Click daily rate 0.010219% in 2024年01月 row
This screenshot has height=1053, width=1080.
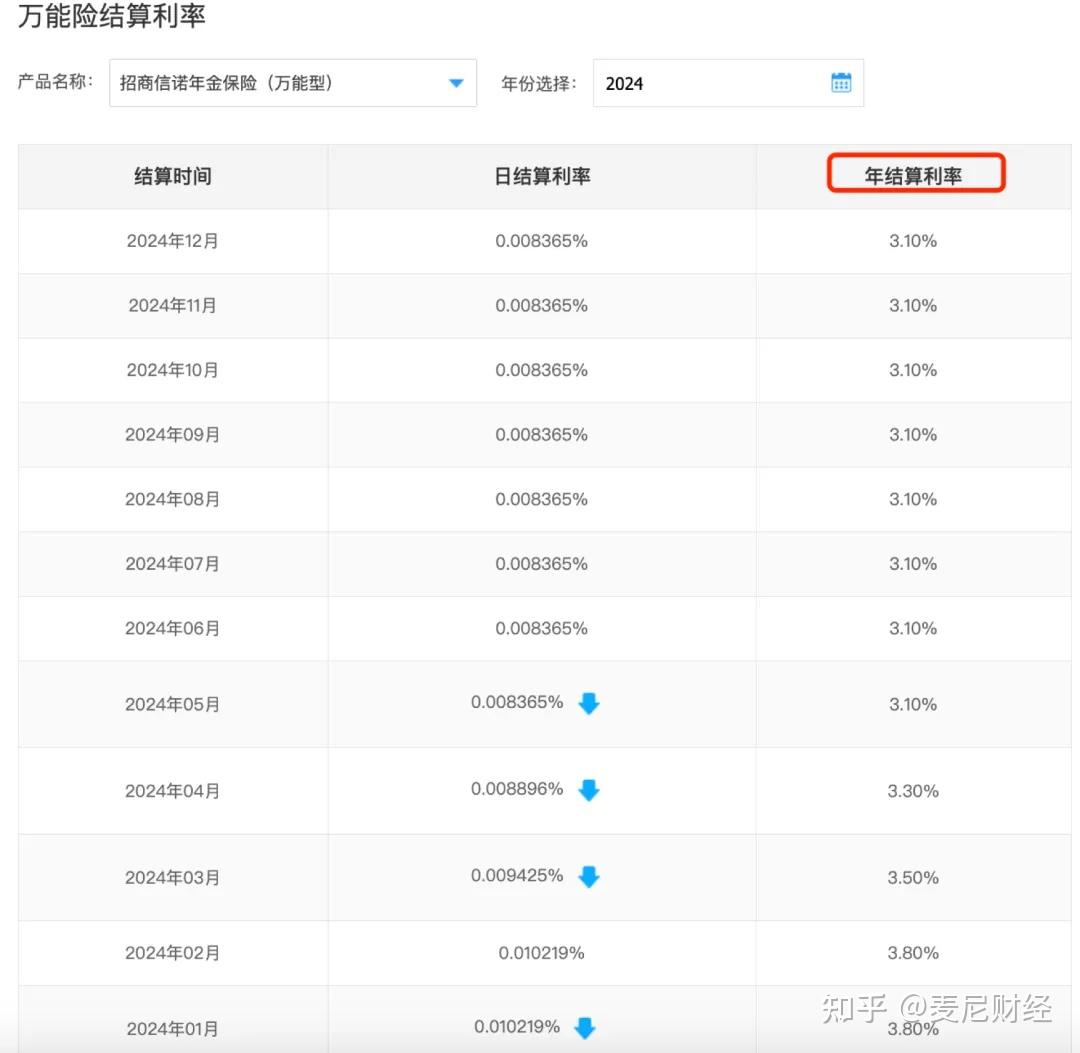point(517,1027)
